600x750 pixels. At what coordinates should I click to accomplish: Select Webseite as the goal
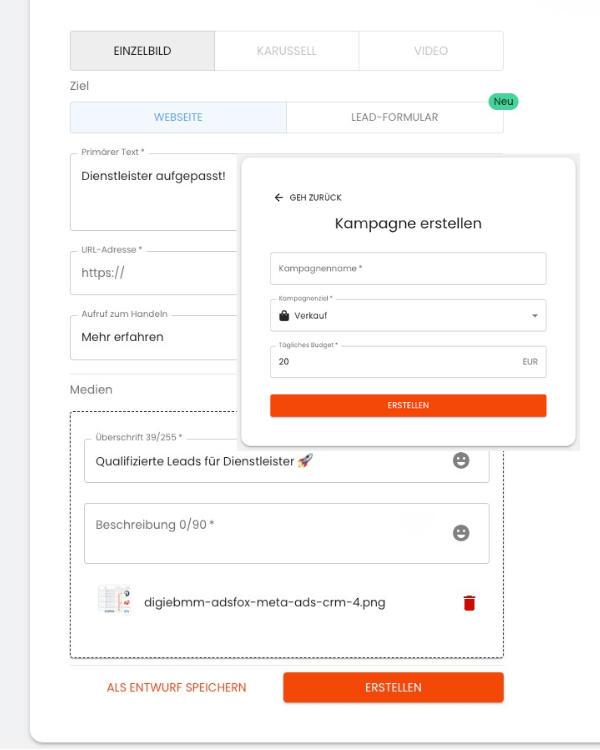click(x=178, y=117)
